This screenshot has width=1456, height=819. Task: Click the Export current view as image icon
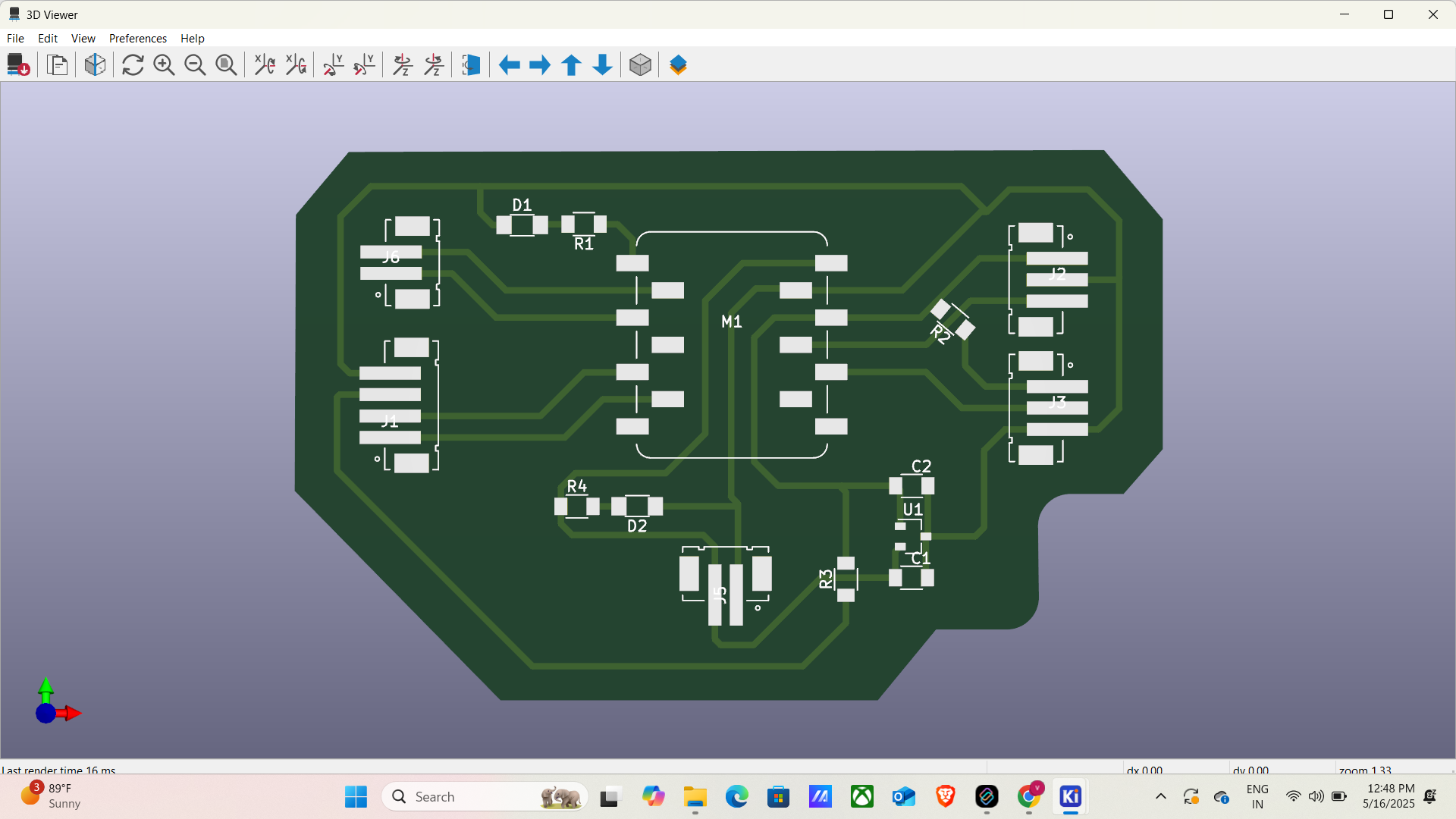pos(18,65)
